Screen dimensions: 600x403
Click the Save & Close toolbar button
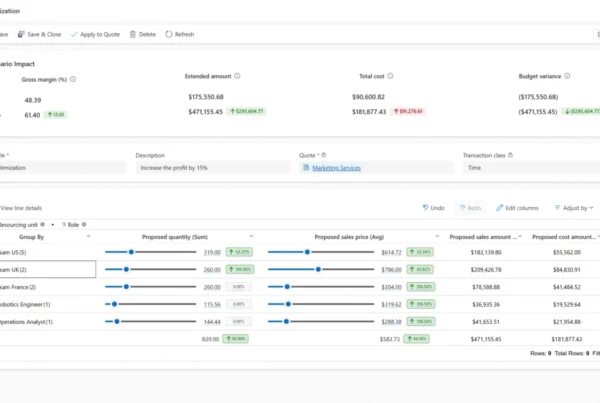click(x=40, y=34)
